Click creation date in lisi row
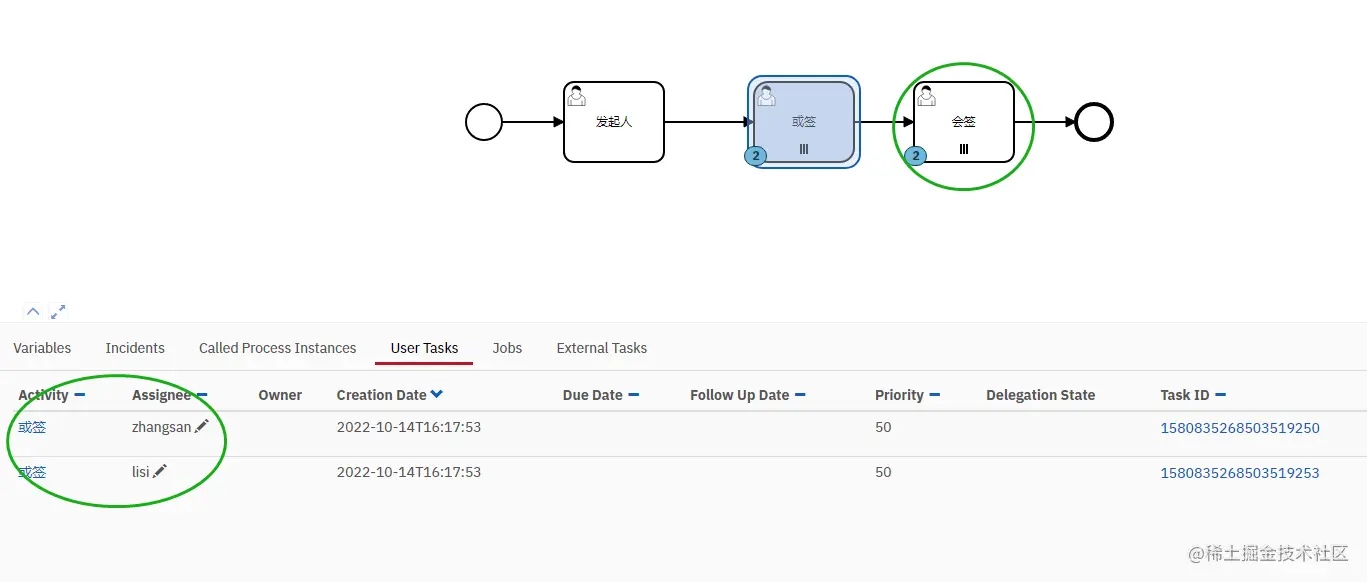Image resolution: width=1367 pixels, height=582 pixels. [409, 472]
